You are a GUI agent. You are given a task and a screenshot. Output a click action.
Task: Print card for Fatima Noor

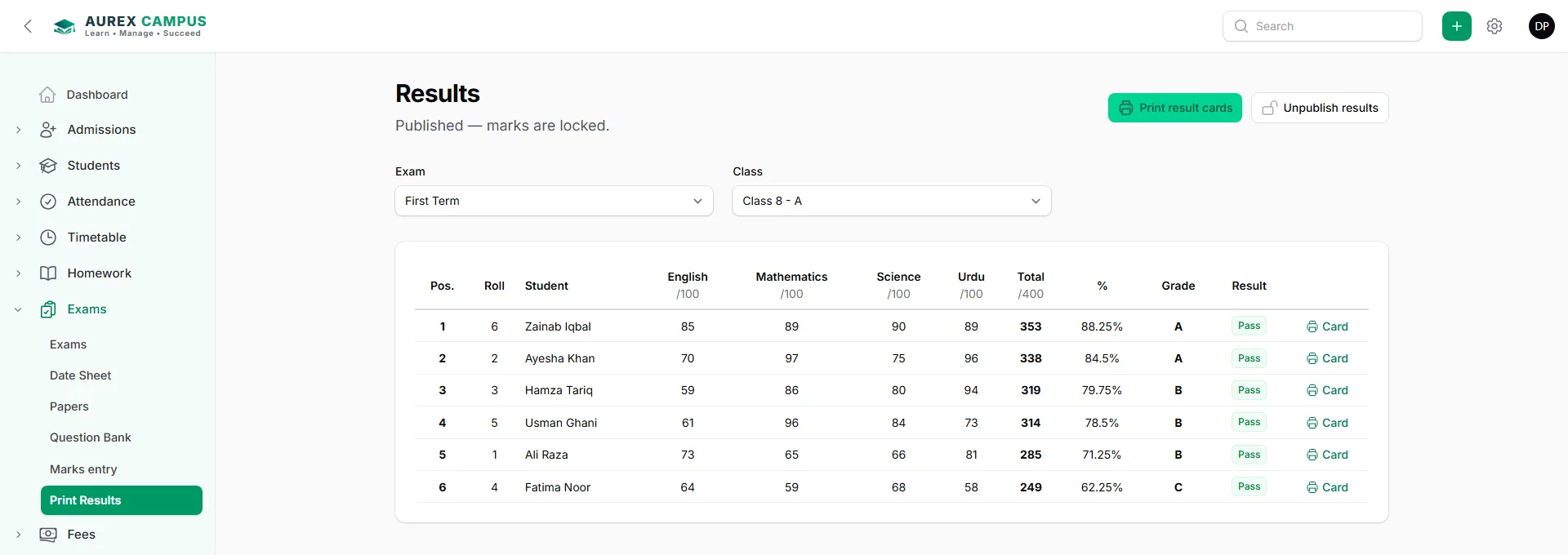(1327, 487)
